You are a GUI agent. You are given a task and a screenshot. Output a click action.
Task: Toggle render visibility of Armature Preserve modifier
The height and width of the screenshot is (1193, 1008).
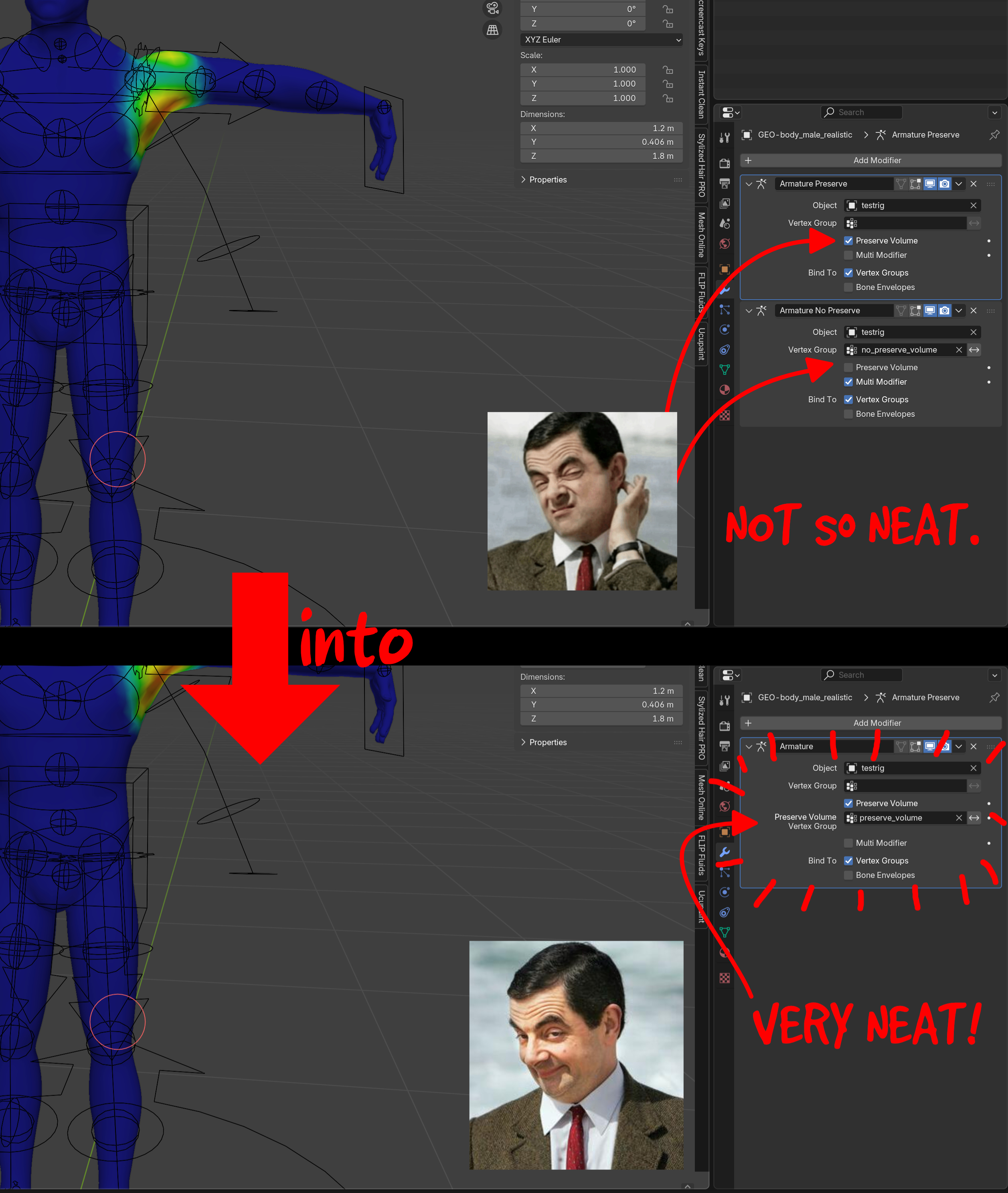click(x=945, y=183)
